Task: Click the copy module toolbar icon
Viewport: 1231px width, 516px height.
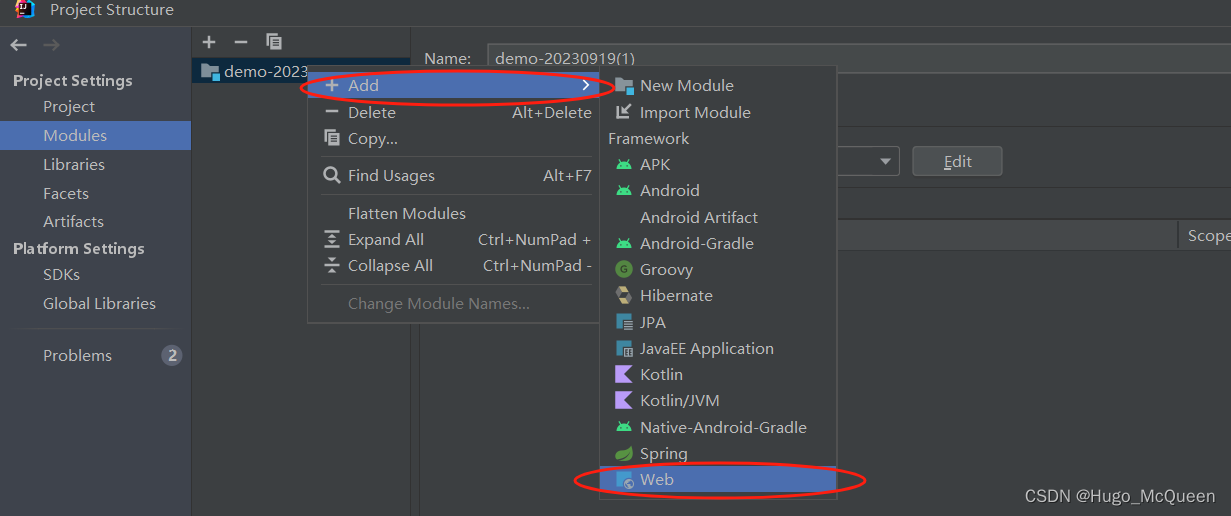Action: (274, 42)
